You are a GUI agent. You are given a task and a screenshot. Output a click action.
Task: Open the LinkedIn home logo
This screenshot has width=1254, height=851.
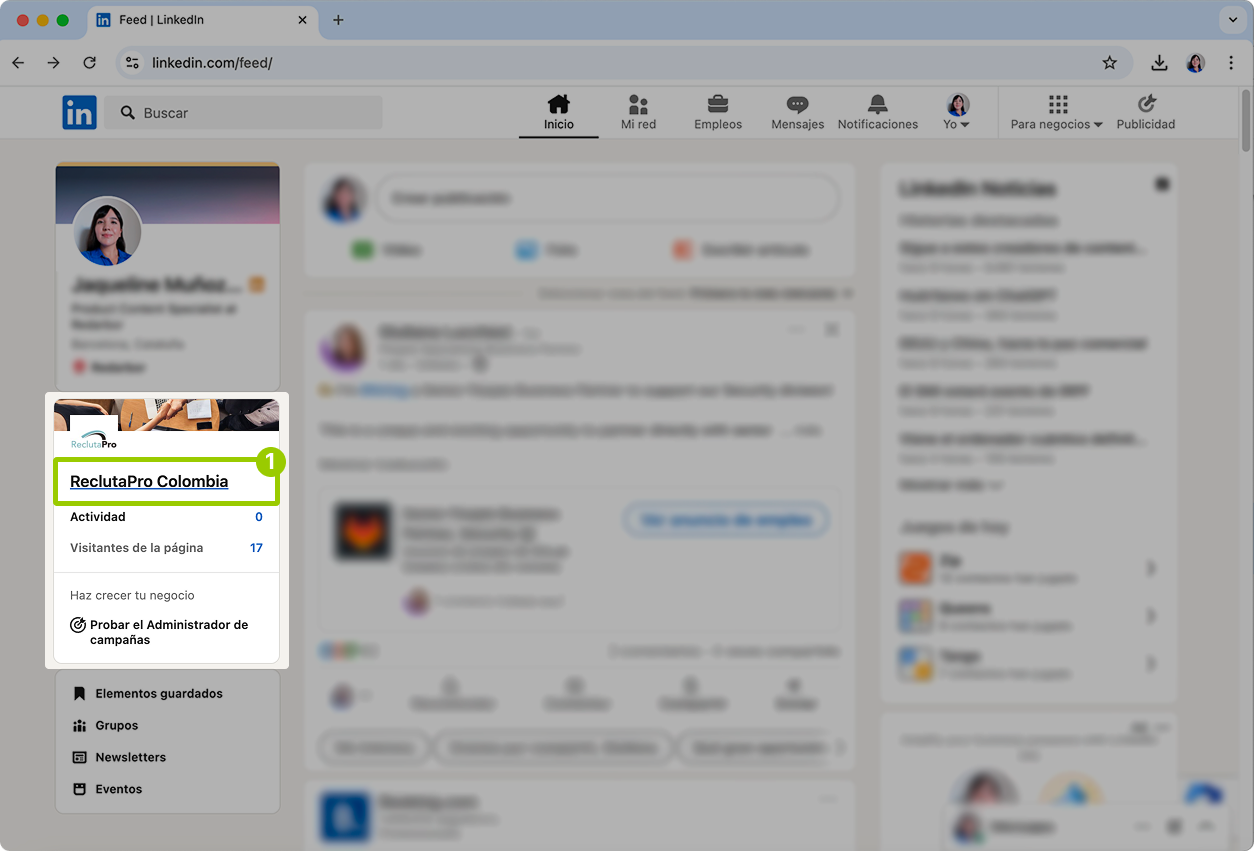point(79,112)
